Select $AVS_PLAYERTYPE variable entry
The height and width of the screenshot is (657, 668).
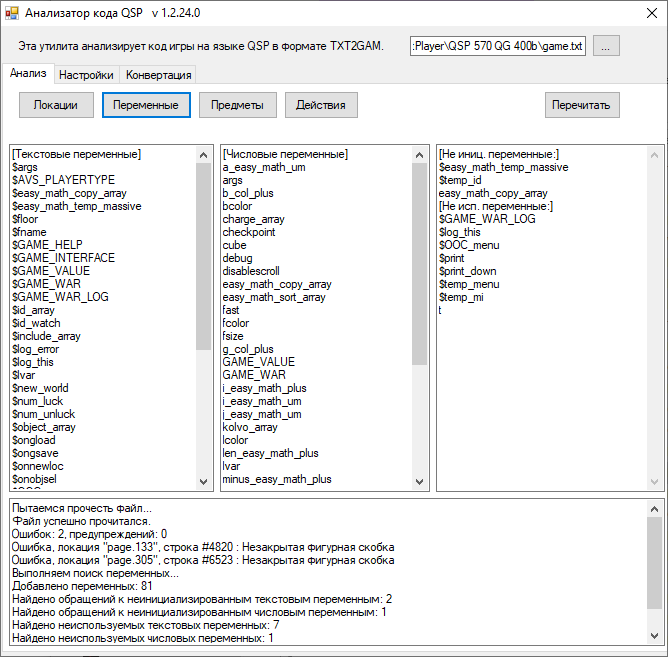pos(63,180)
